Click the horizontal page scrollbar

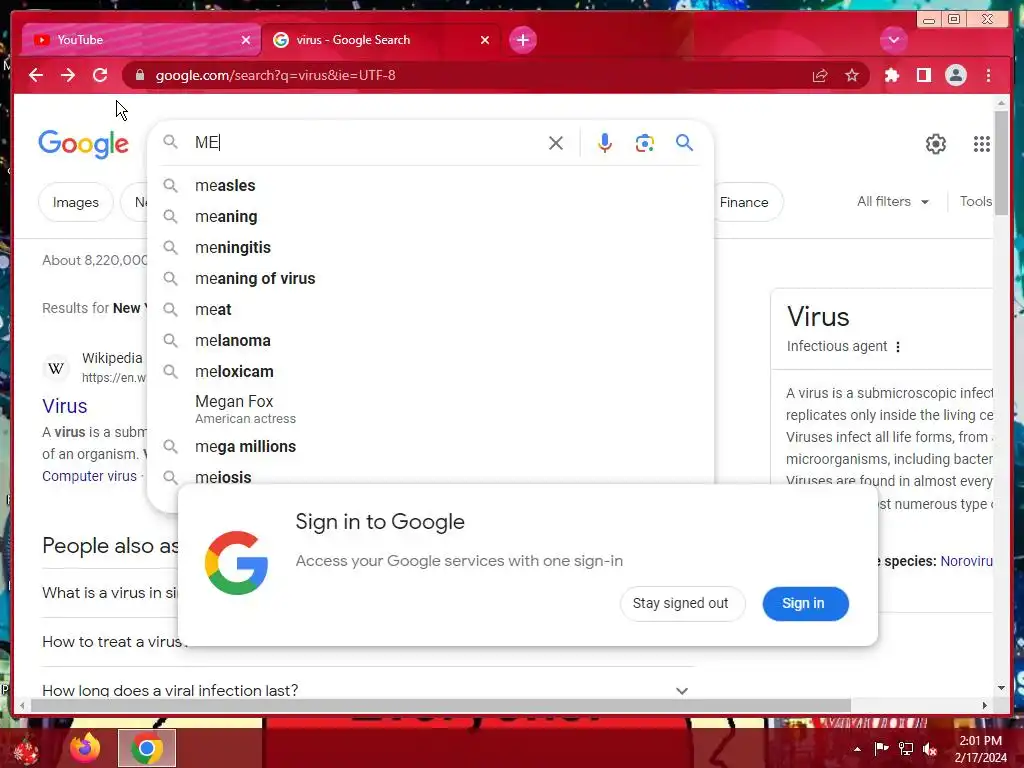pos(441,705)
